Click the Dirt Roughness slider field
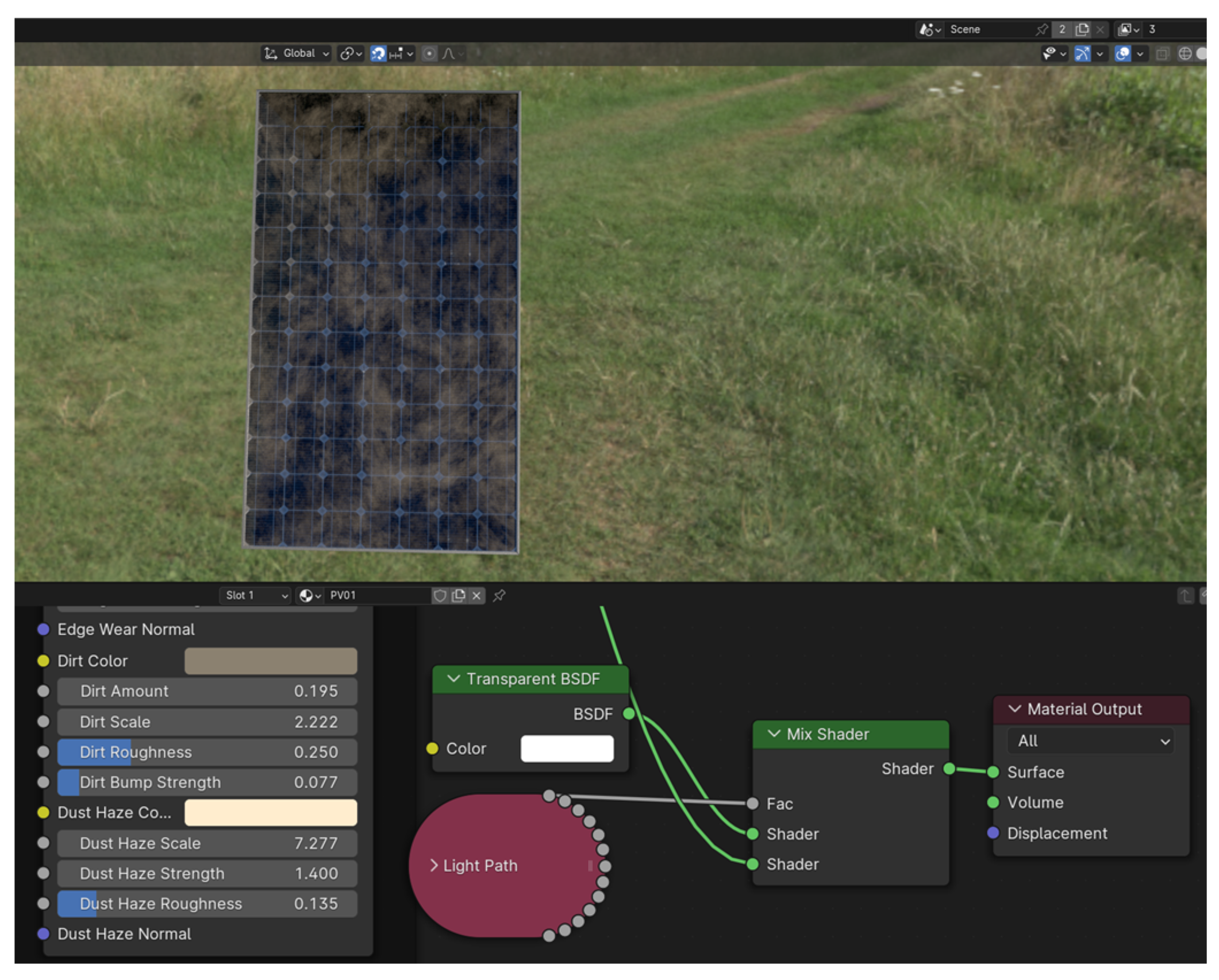Image resolution: width=1219 pixels, height=980 pixels. click(207, 752)
